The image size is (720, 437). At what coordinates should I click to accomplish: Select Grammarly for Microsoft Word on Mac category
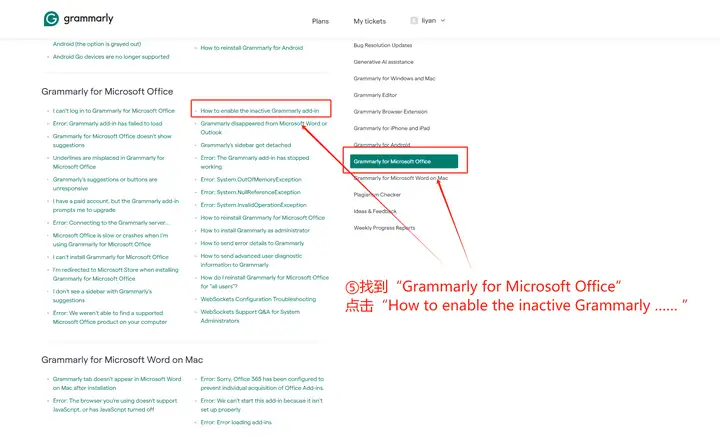(400, 178)
